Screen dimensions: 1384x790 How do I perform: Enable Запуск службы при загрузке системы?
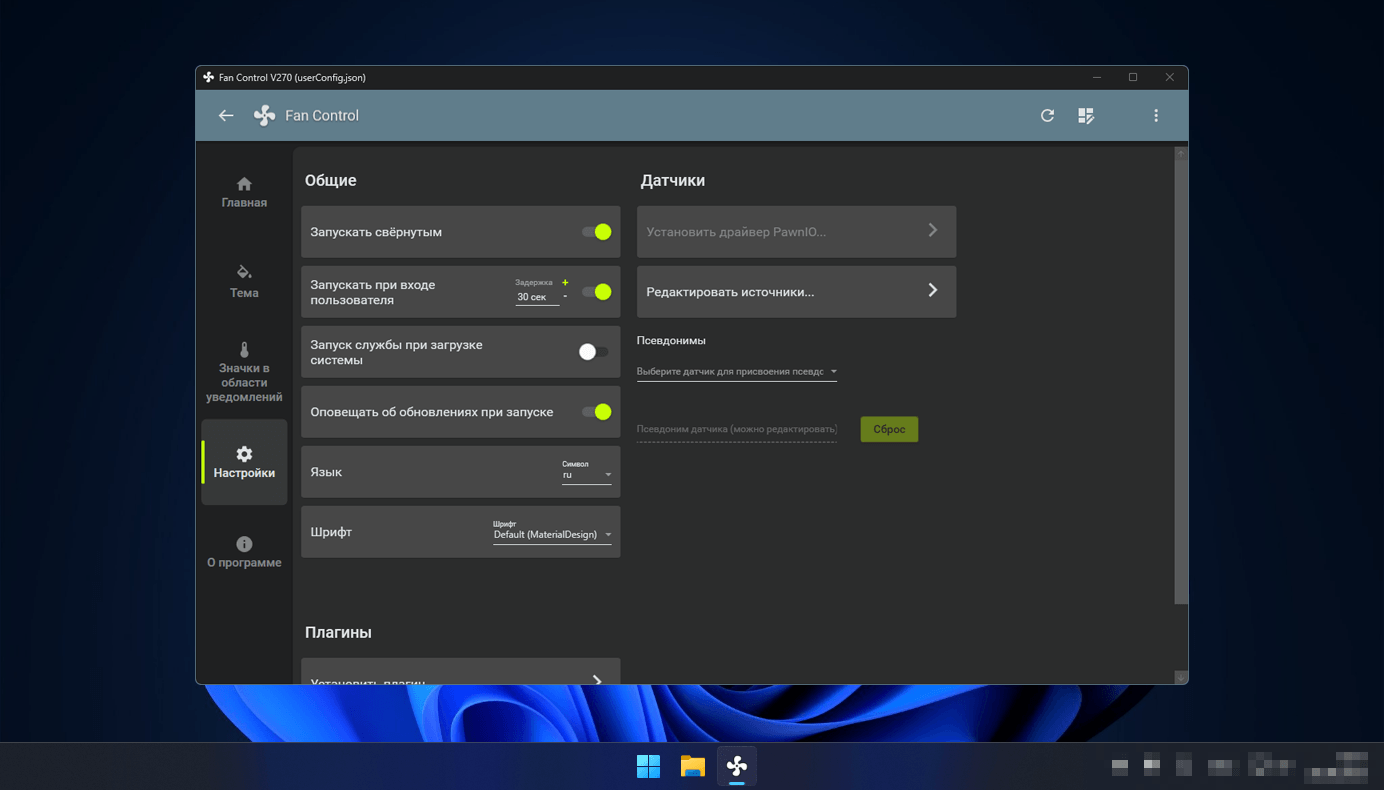[x=593, y=352]
